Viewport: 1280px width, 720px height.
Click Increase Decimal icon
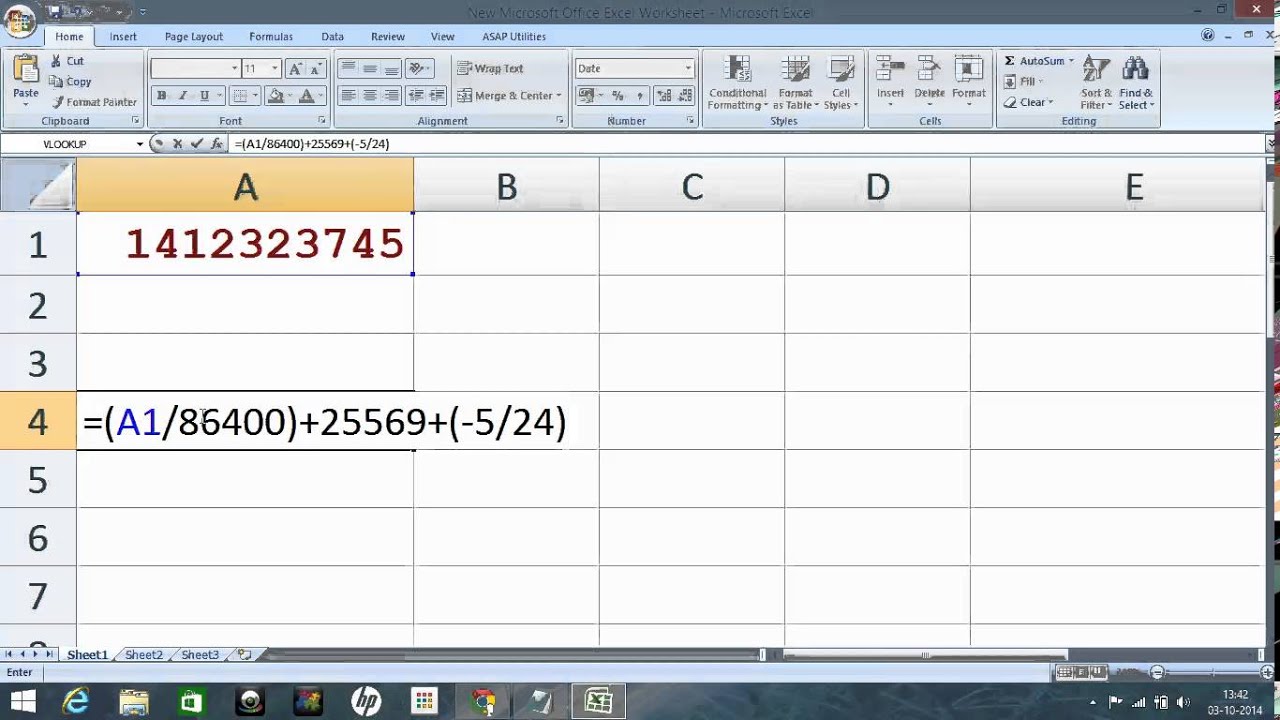point(664,96)
